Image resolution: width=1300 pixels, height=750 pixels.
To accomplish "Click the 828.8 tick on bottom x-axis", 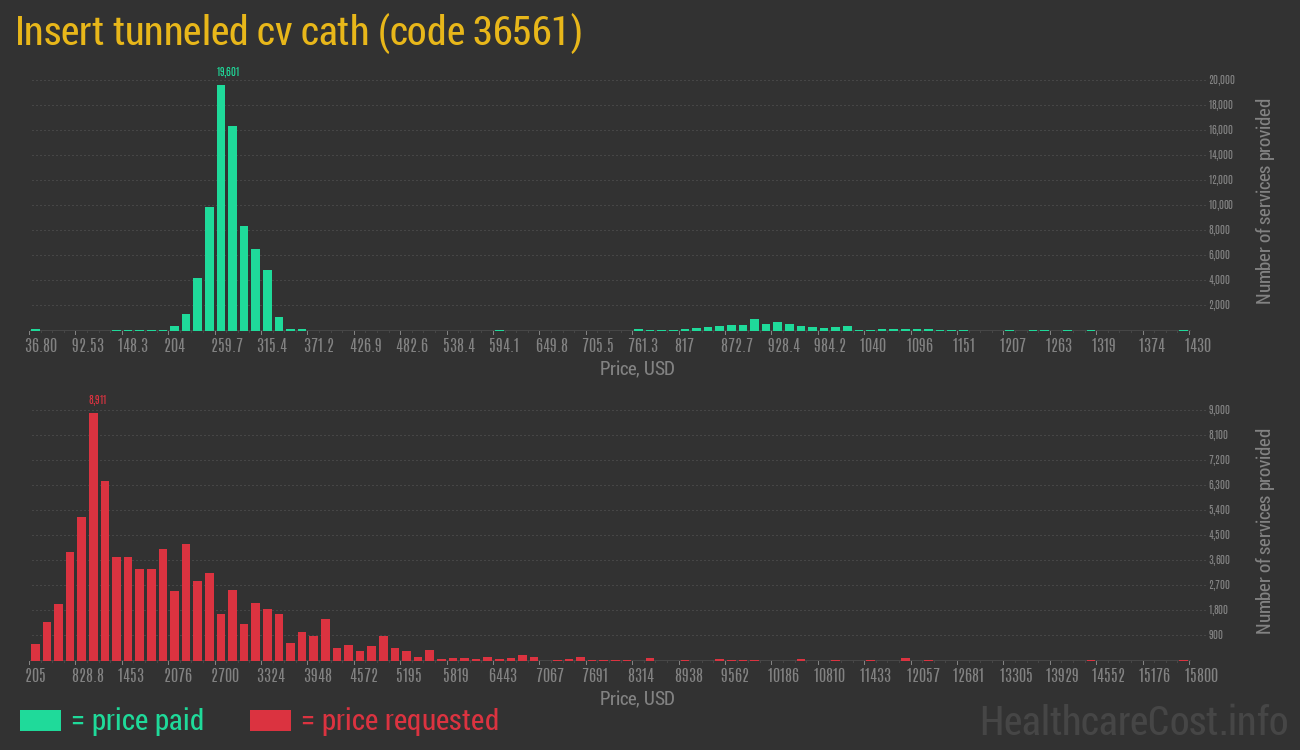I will click(x=88, y=676).
